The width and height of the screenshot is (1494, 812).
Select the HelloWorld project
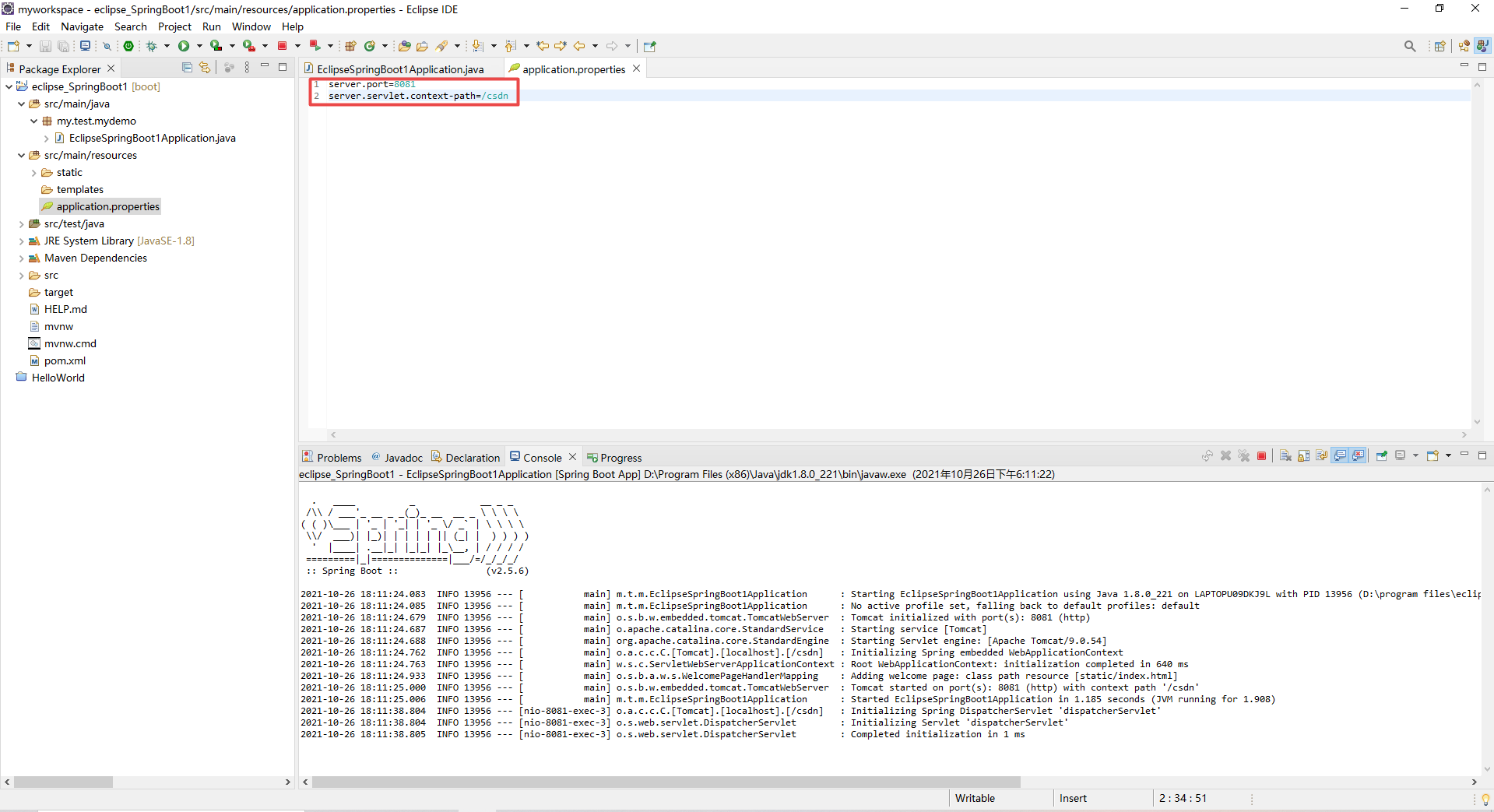[x=58, y=378]
